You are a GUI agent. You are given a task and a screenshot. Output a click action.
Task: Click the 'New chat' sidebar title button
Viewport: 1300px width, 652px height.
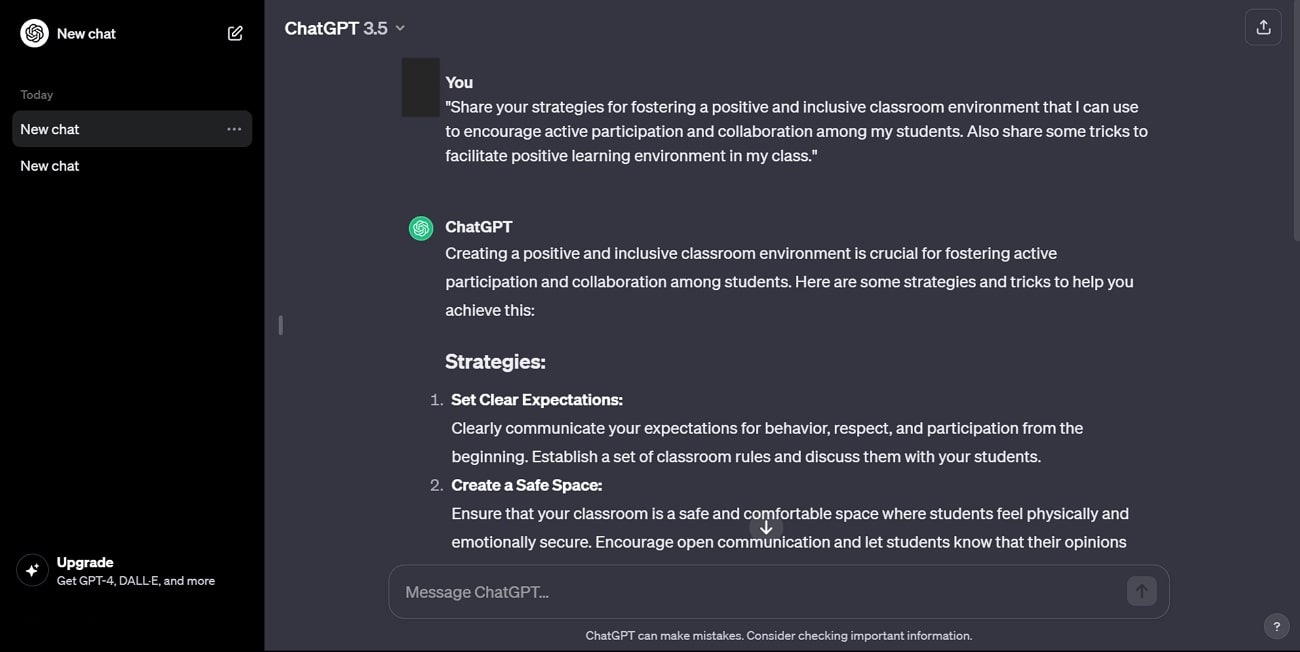pos(86,32)
